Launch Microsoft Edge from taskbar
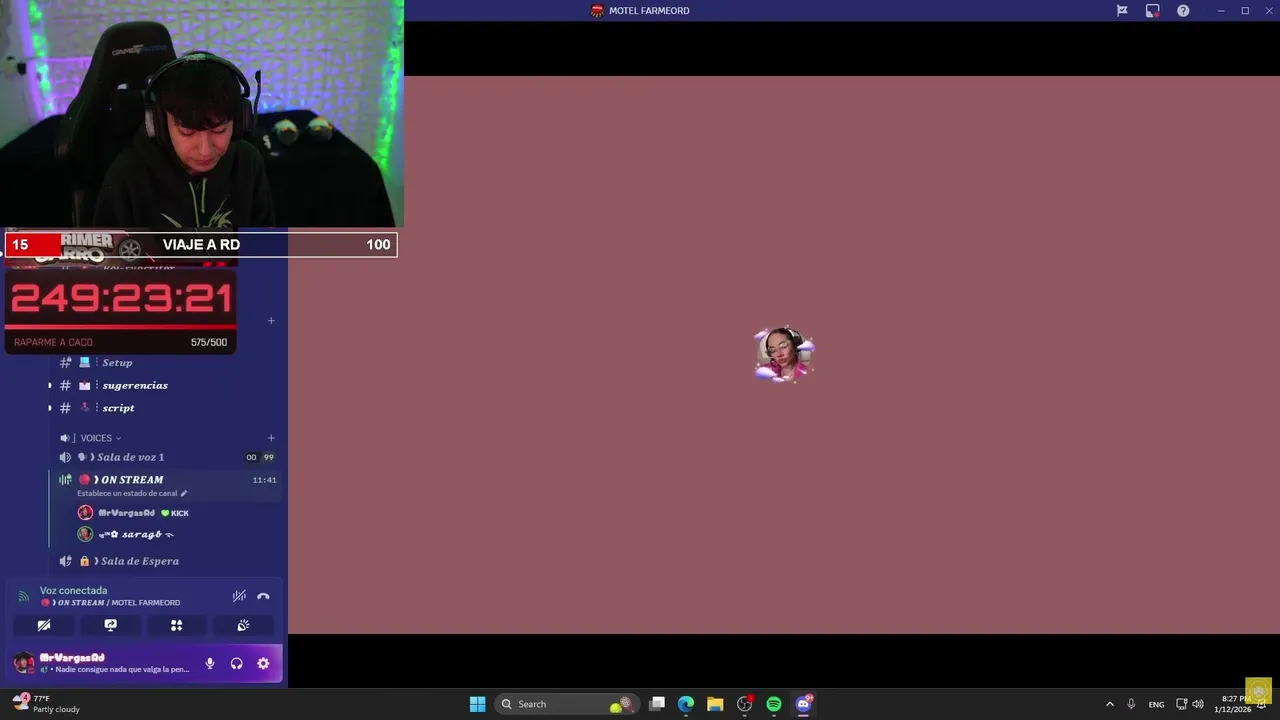Screen dimensions: 1280x720 tap(686, 704)
